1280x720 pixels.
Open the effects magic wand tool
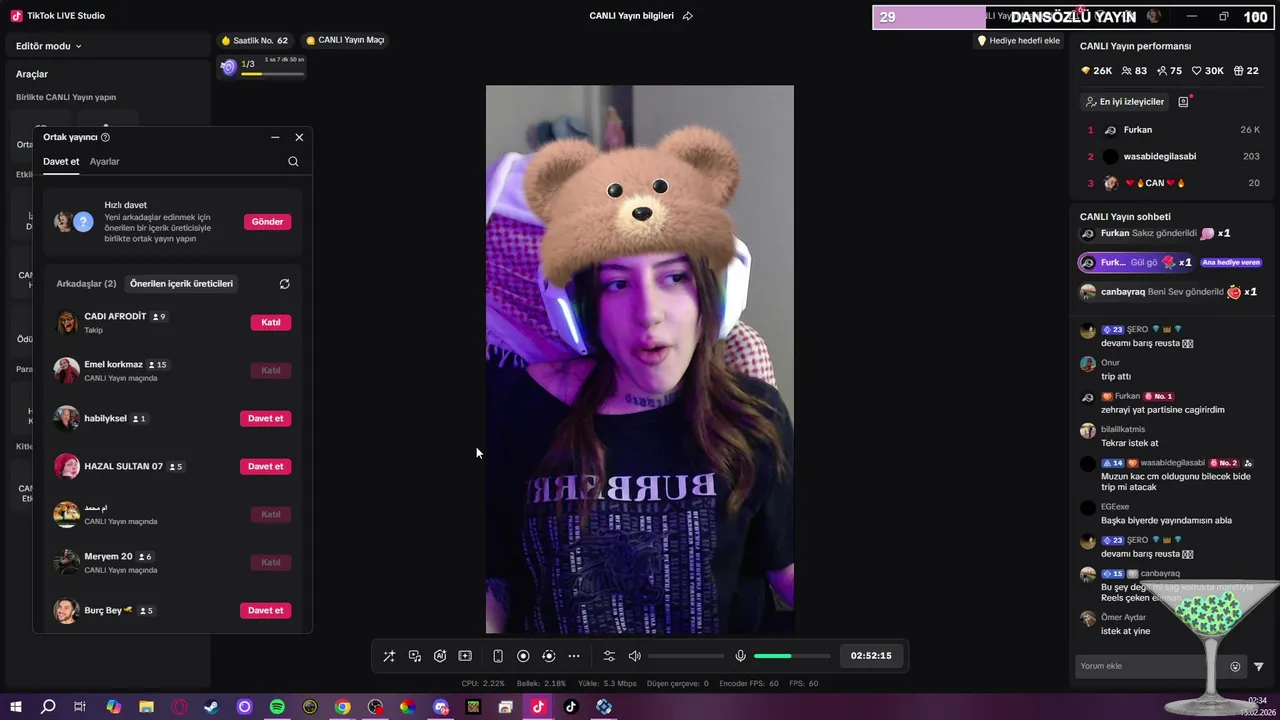[x=389, y=656]
